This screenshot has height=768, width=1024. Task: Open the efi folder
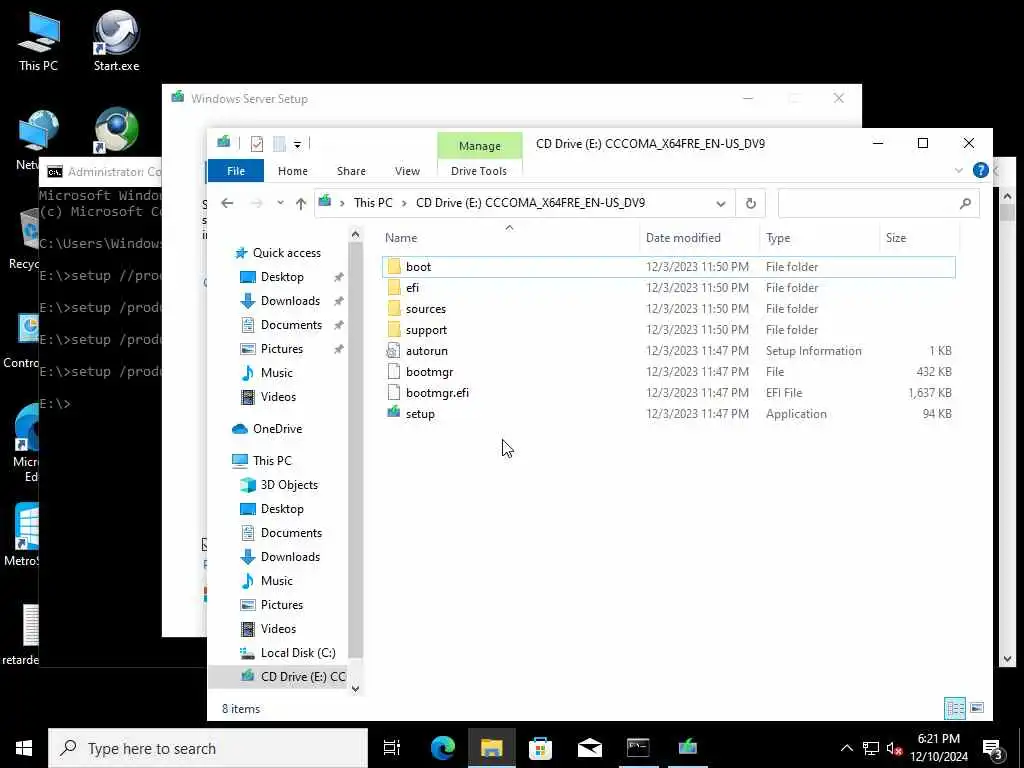[669, 287]
